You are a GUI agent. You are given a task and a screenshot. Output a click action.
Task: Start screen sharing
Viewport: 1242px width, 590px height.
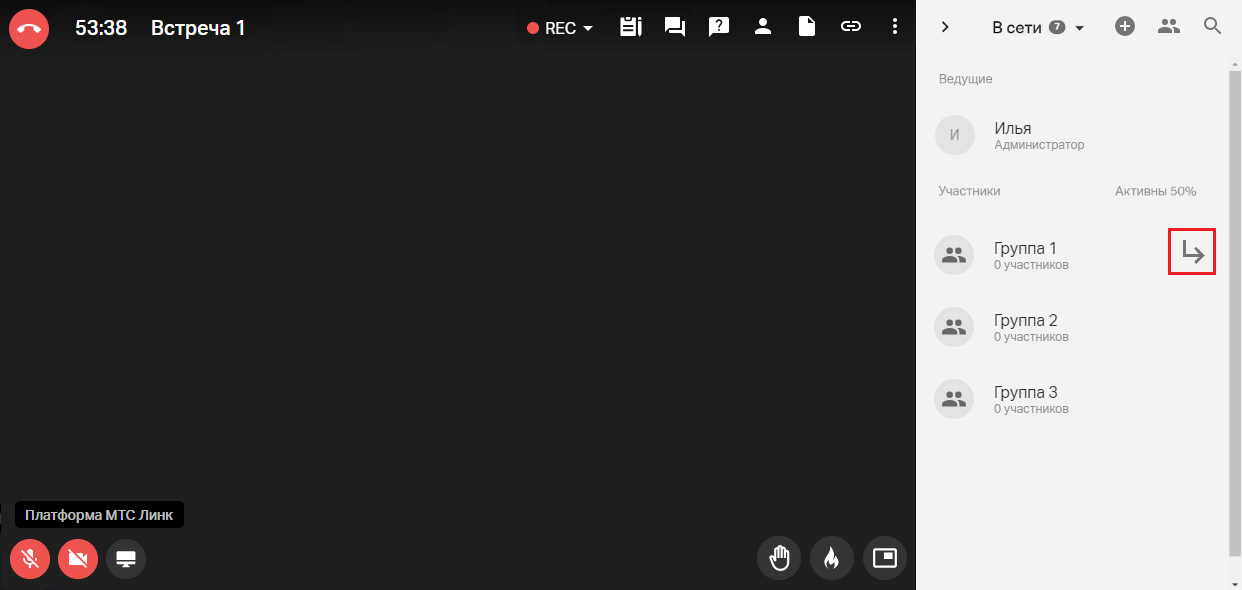tap(126, 559)
